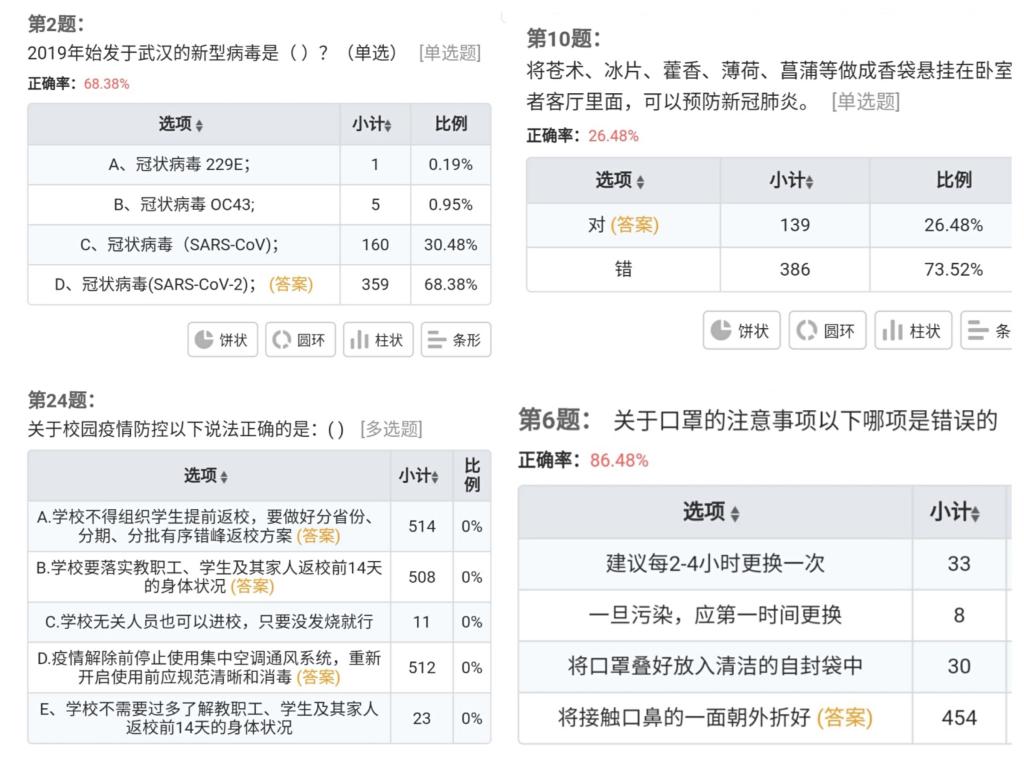Screen dimensions: 1024x768
Task: View question 2 as horizontal bar chart (条形)
Action: (x=456, y=340)
